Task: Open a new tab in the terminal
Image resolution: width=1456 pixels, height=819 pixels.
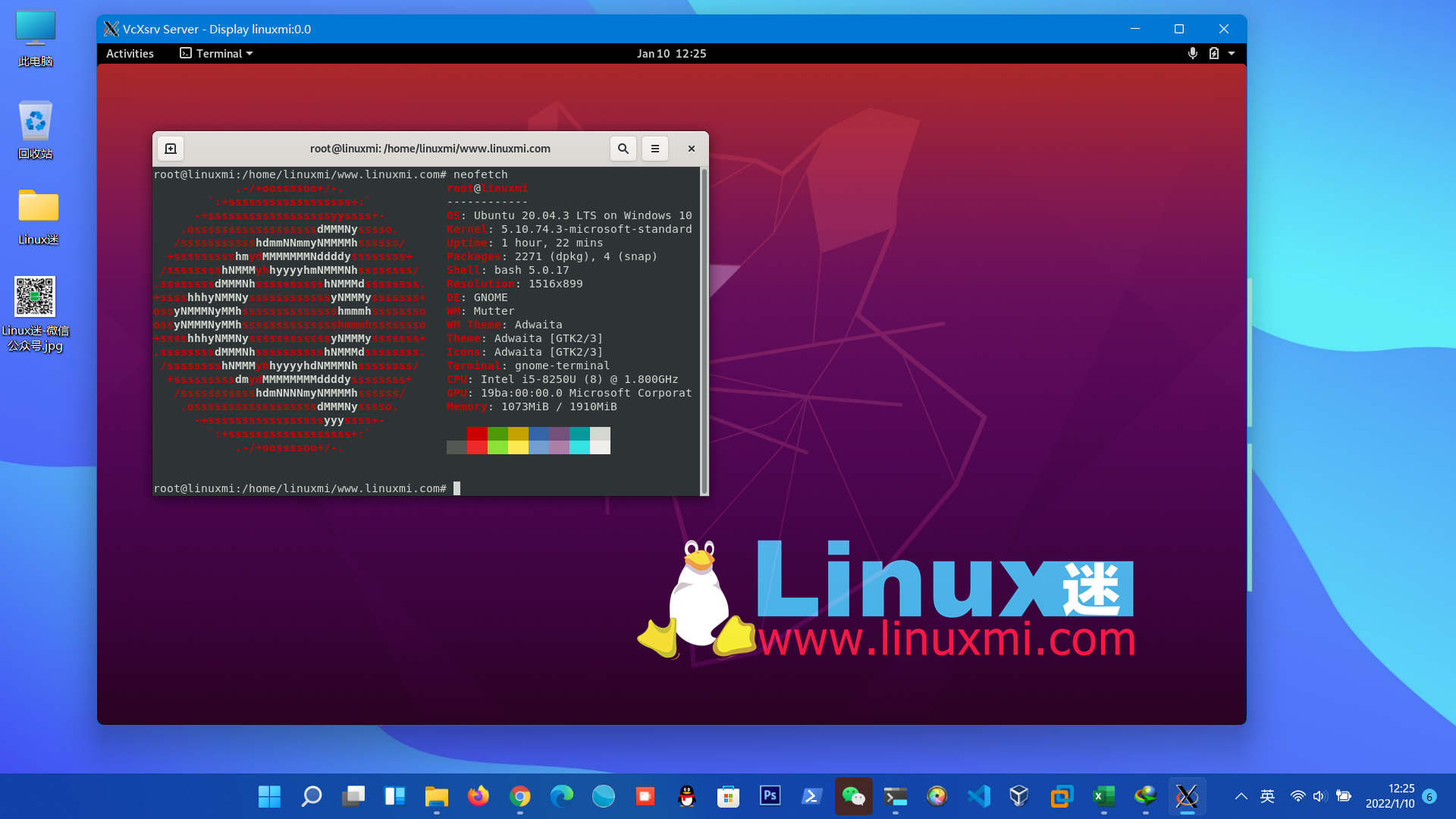Action: coord(170,149)
